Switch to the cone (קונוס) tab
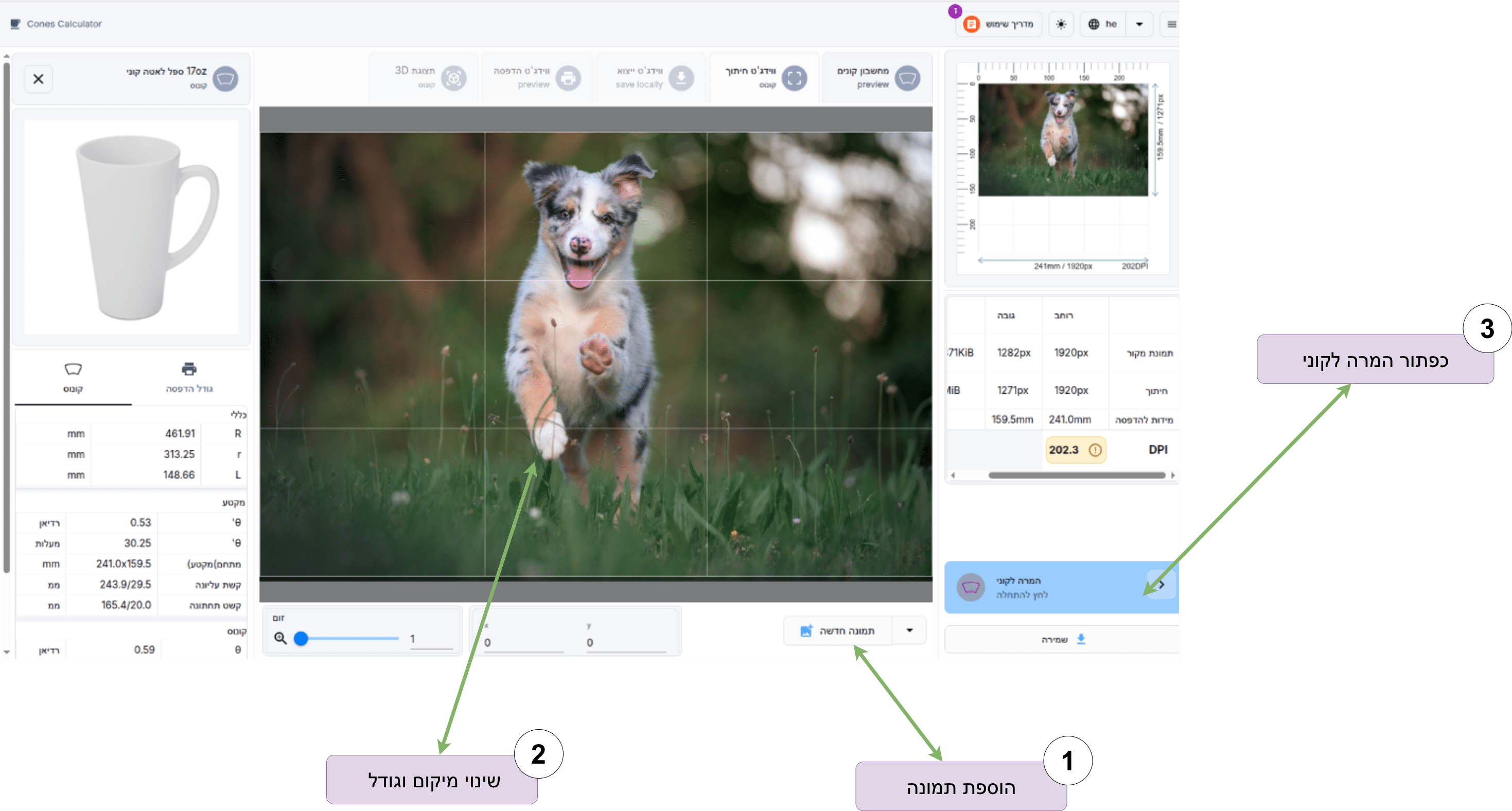The image size is (1512, 811). click(x=73, y=377)
